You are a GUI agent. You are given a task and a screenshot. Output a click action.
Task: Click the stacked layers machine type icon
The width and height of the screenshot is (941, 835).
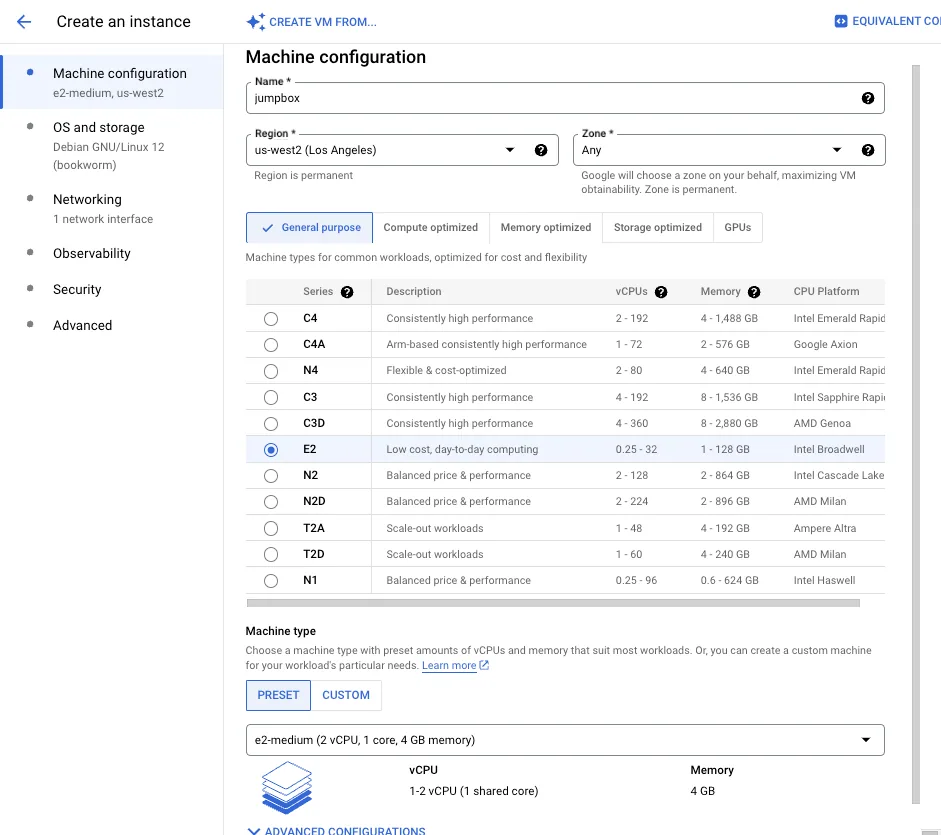pos(287,787)
